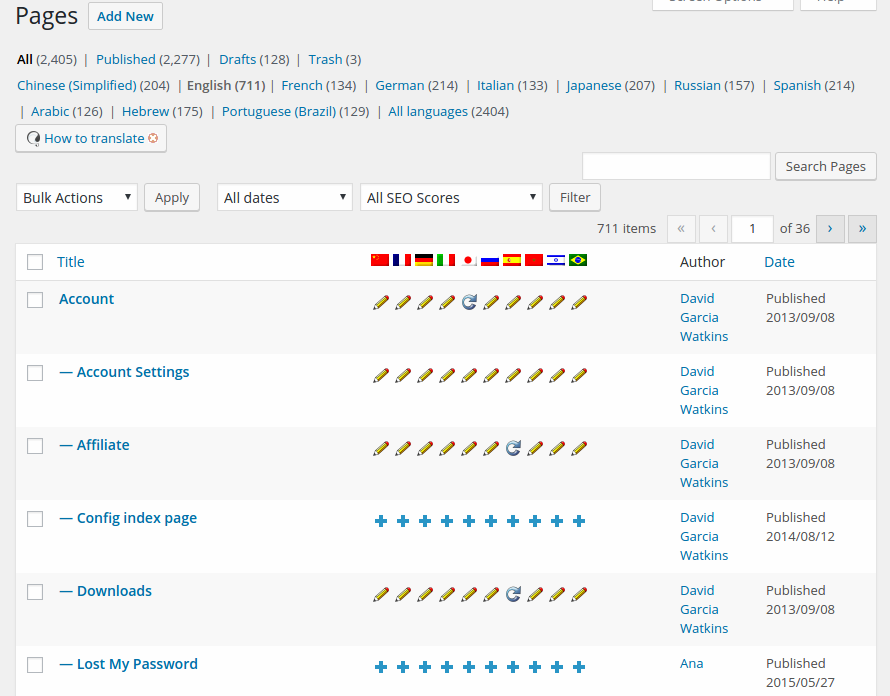Edit the Brazilian Portuguese translation of Account
This screenshot has height=696, width=890.
pos(579,302)
